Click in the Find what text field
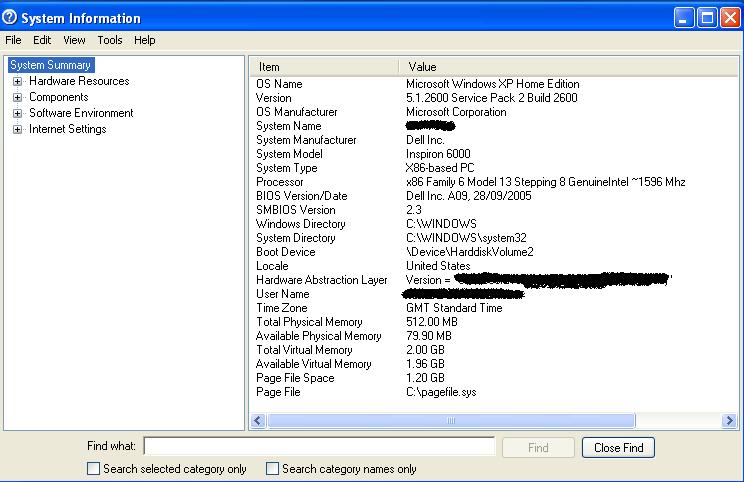The height and width of the screenshot is (482, 744). click(x=319, y=446)
